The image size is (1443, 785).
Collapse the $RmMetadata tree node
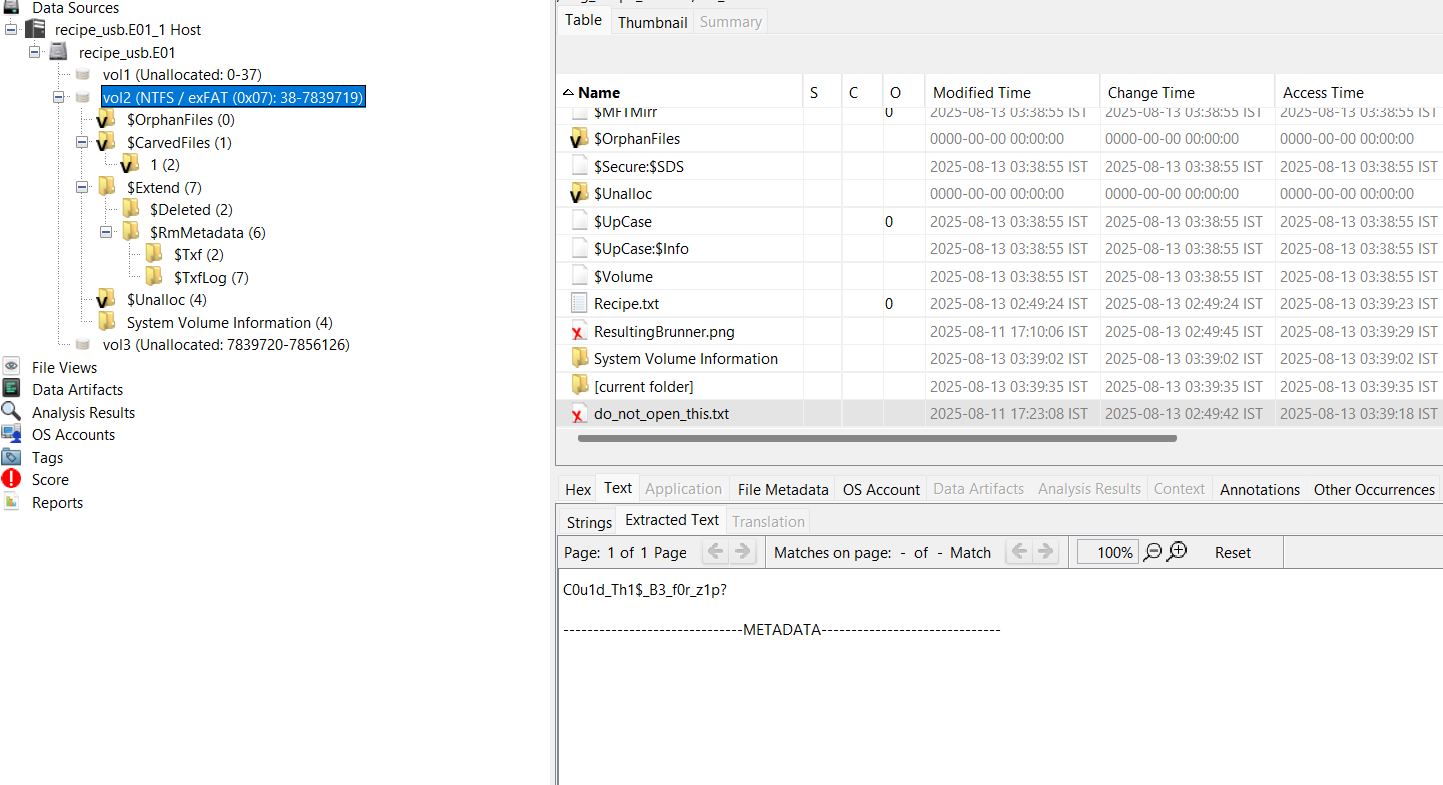[107, 231]
